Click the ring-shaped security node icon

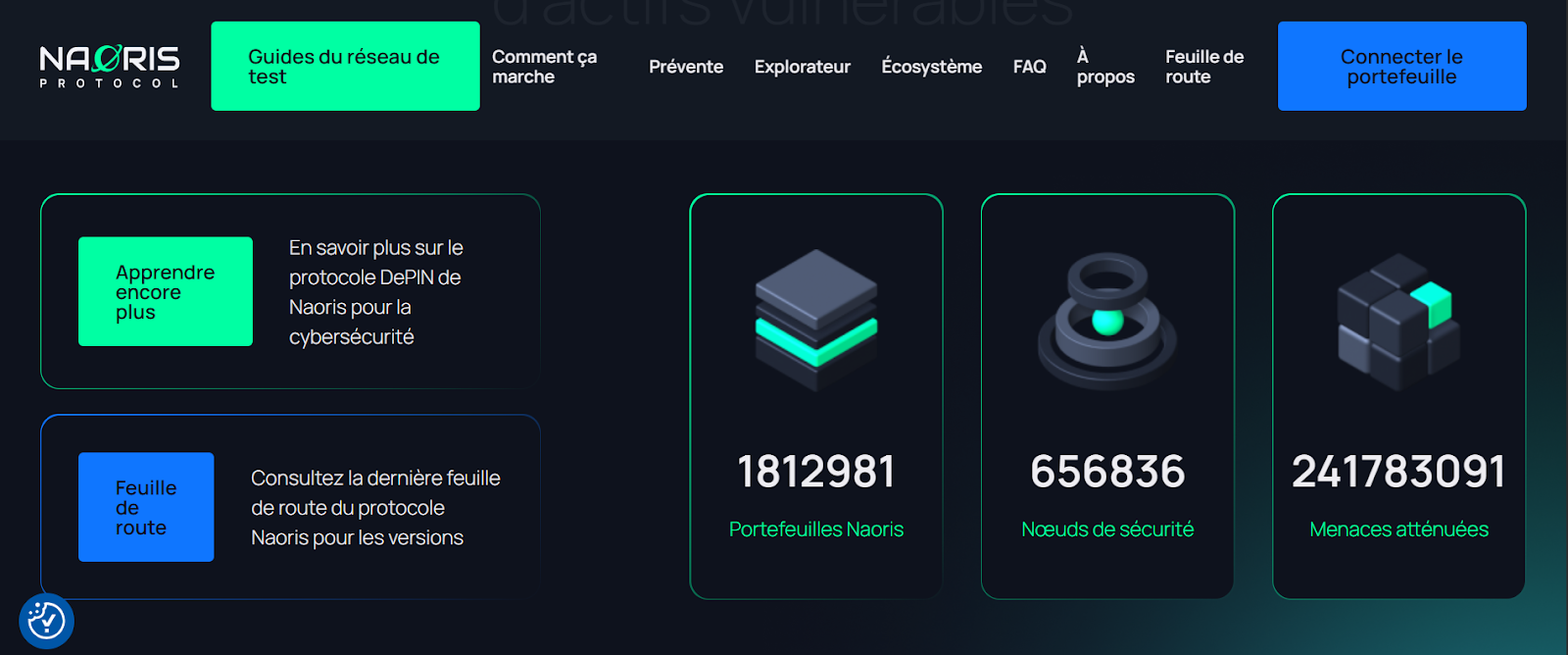tap(1107, 321)
